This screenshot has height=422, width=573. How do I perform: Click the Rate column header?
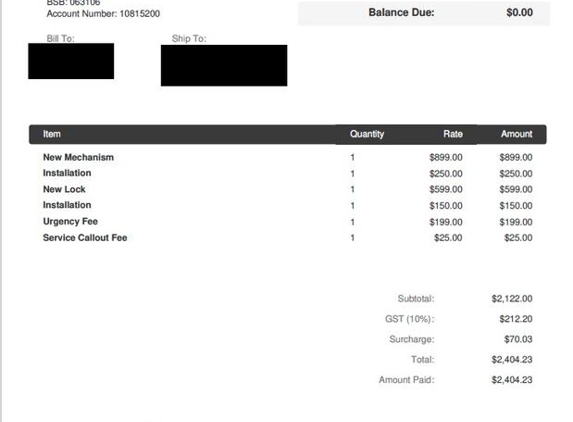click(453, 134)
